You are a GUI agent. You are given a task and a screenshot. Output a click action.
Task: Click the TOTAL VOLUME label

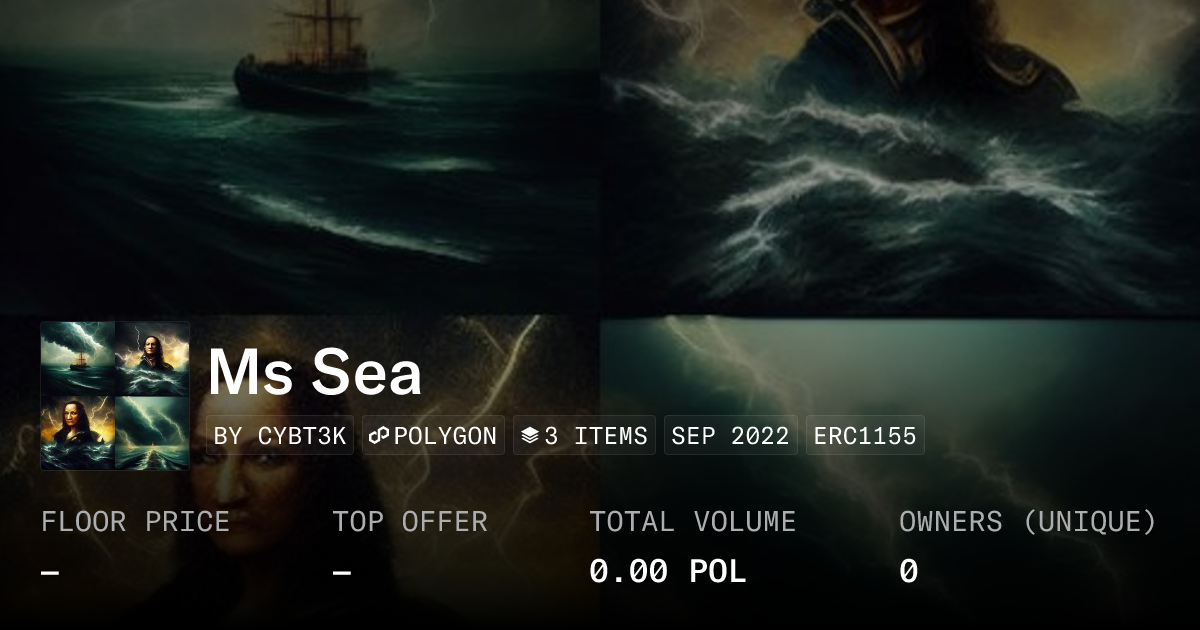[x=692, y=522]
